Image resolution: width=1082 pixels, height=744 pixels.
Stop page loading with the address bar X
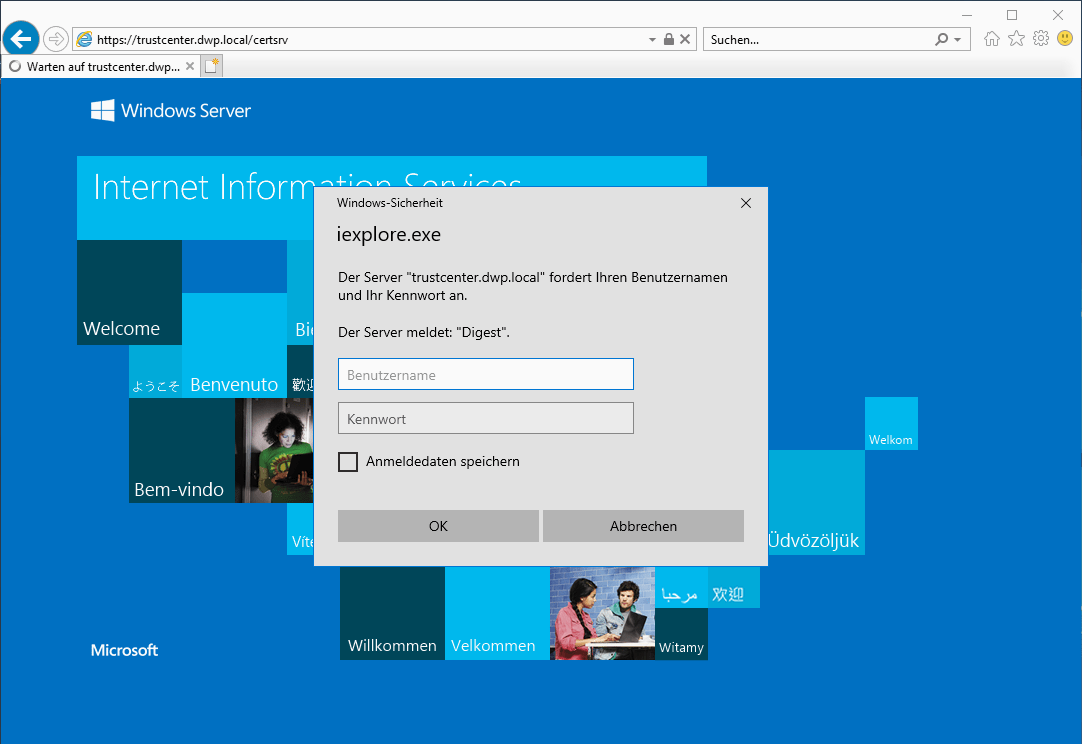tap(685, 39)
